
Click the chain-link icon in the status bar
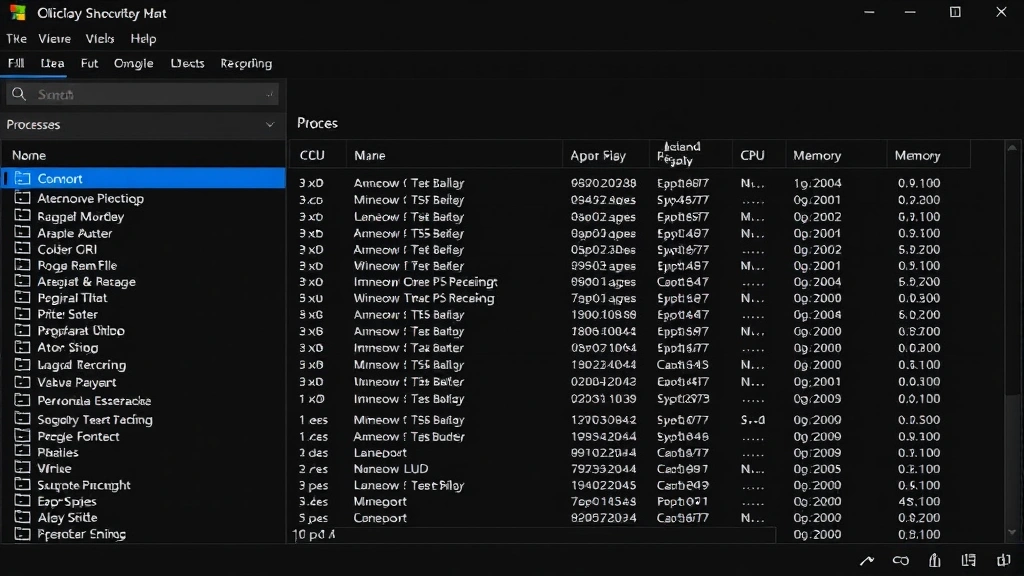901,561
